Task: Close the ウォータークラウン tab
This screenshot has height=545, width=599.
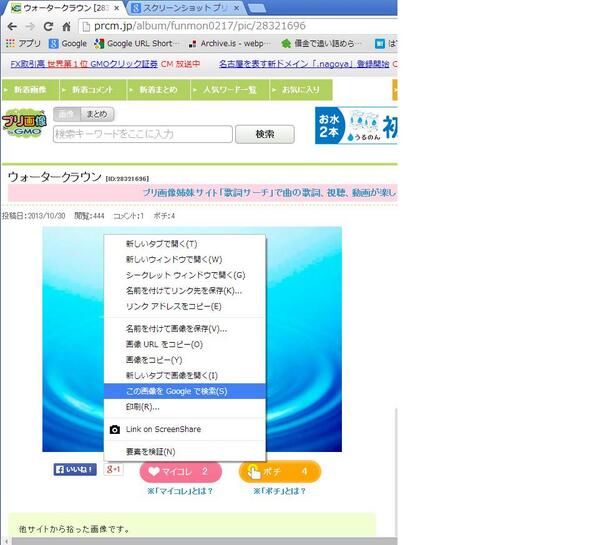Action: [117, 8]
